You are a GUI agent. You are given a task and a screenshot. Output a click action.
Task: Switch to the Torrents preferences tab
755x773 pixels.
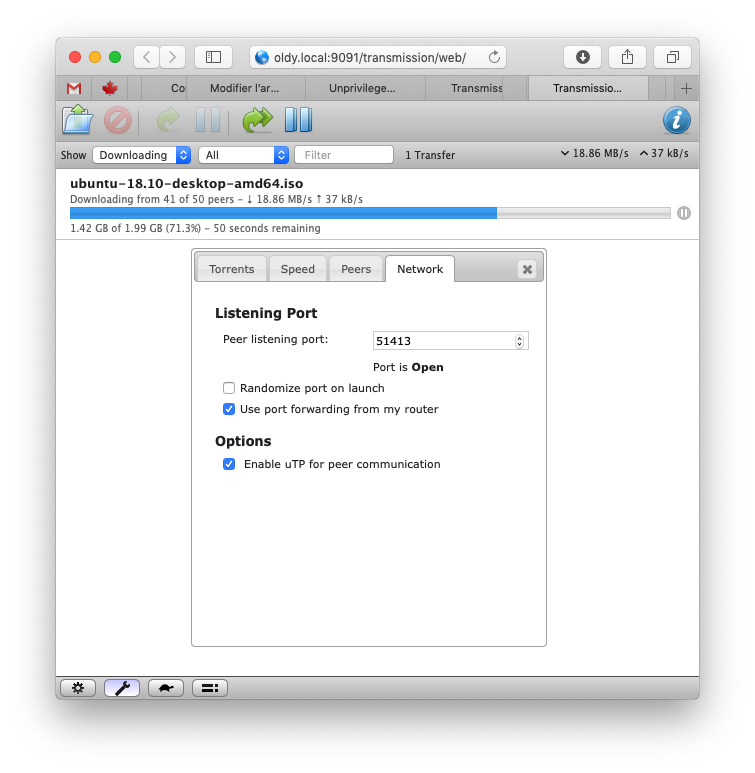(x=231, y=269)
